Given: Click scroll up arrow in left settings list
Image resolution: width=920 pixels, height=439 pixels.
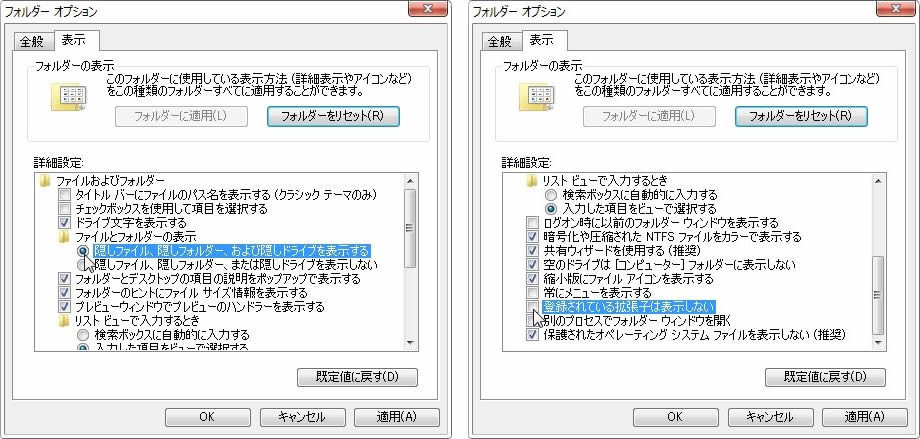Looking at the screenshot, I should tap(410, 181).
